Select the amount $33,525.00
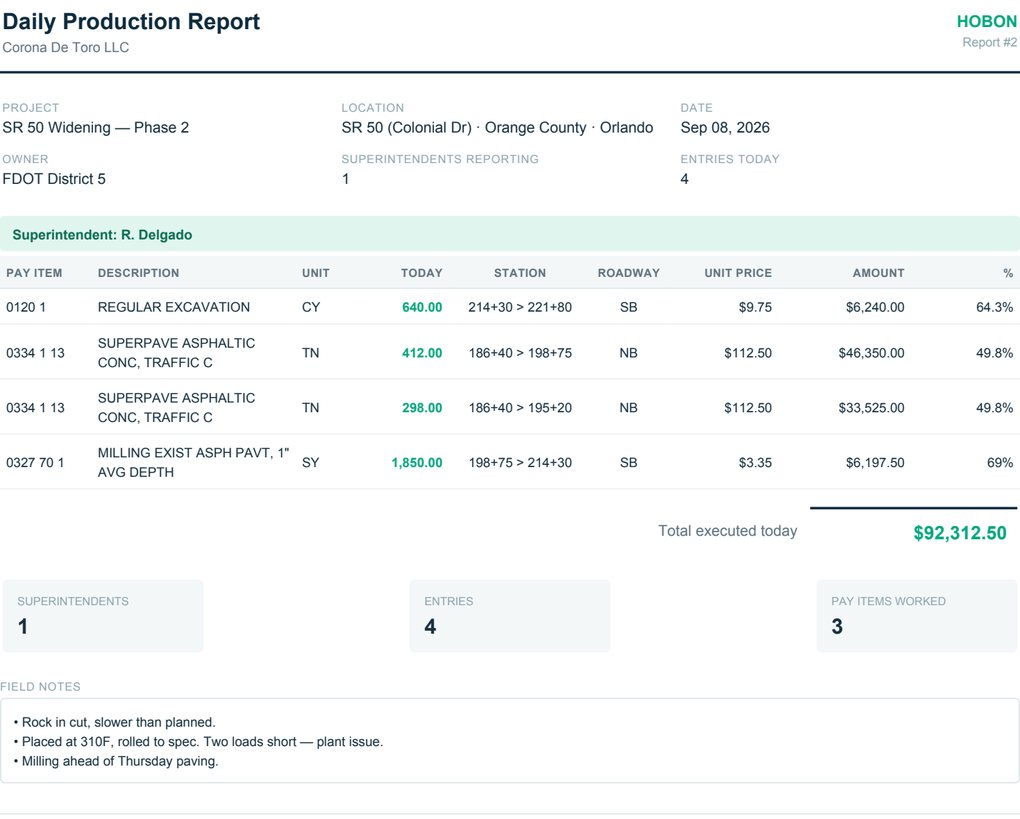Viewport: 1020px width, 819px height. 871,408
